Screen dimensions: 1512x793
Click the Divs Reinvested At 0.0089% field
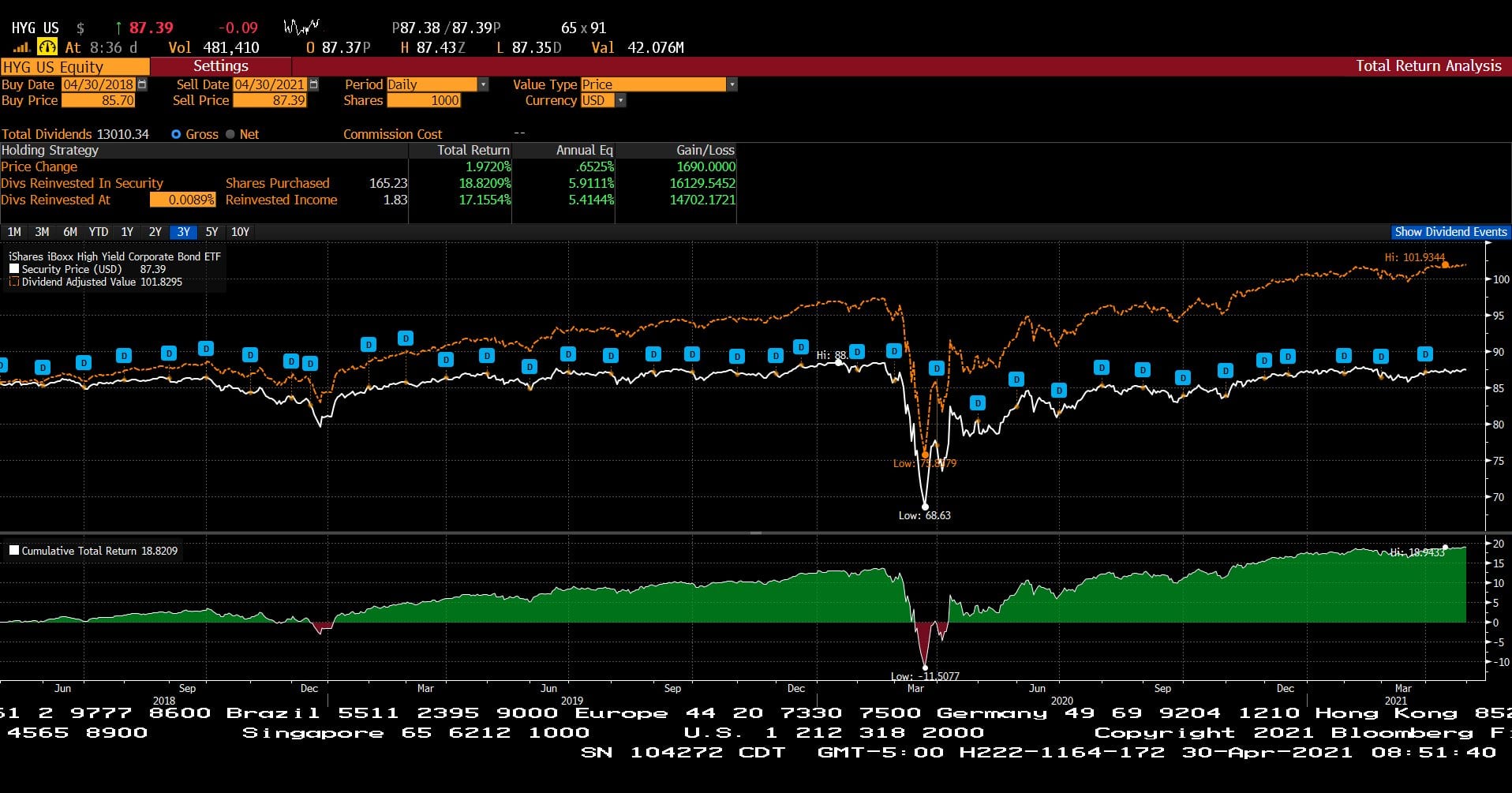(x=182, y=200)
